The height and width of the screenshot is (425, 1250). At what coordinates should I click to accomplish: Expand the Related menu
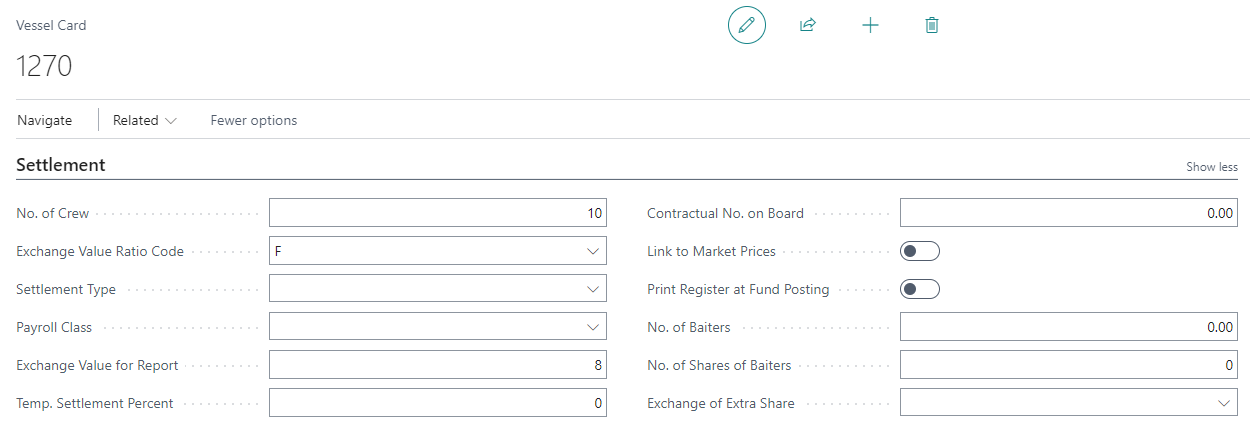(x=144, y=120)
